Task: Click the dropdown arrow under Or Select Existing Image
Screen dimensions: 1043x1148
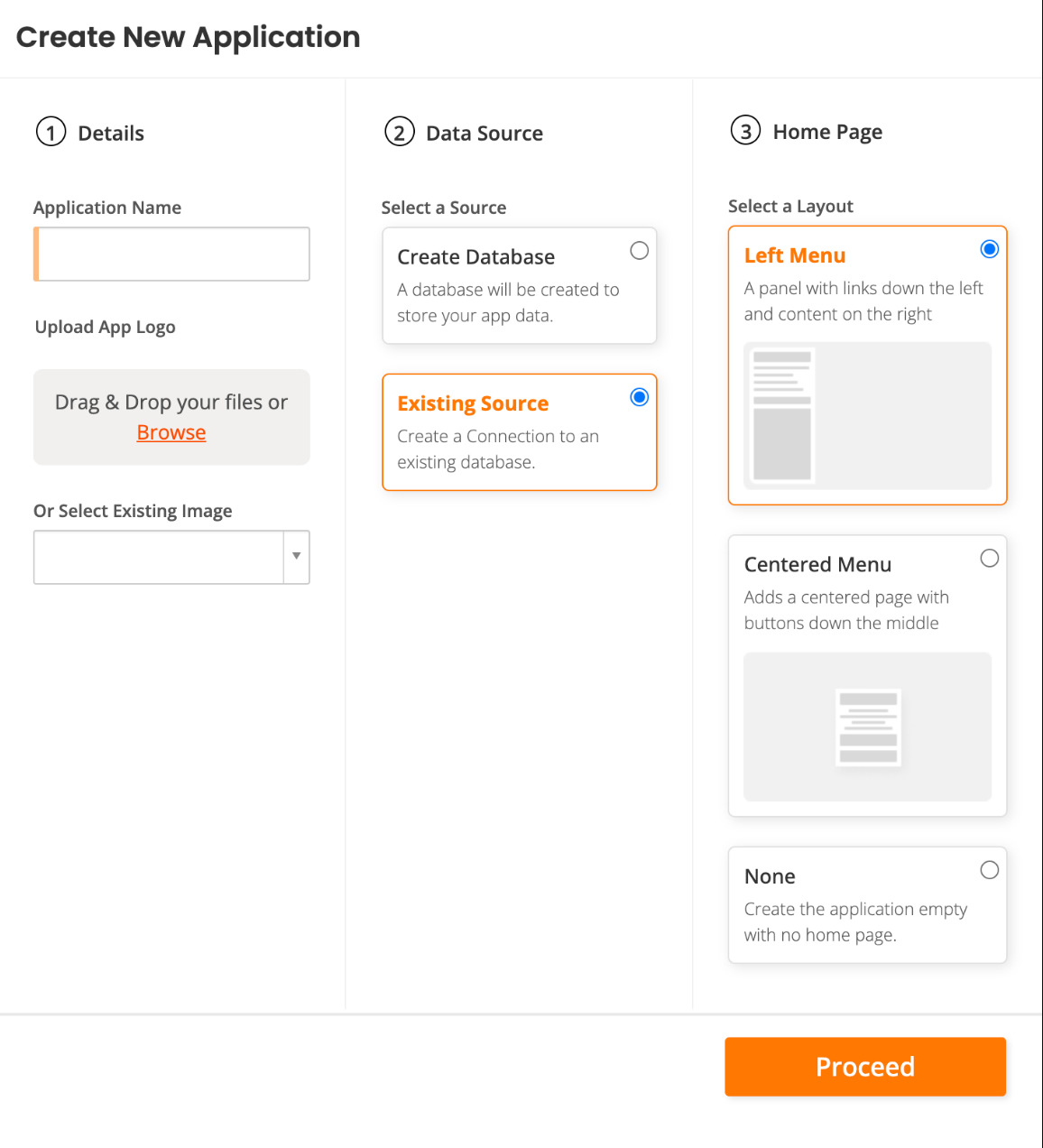Action: click(x=296, y=557)
